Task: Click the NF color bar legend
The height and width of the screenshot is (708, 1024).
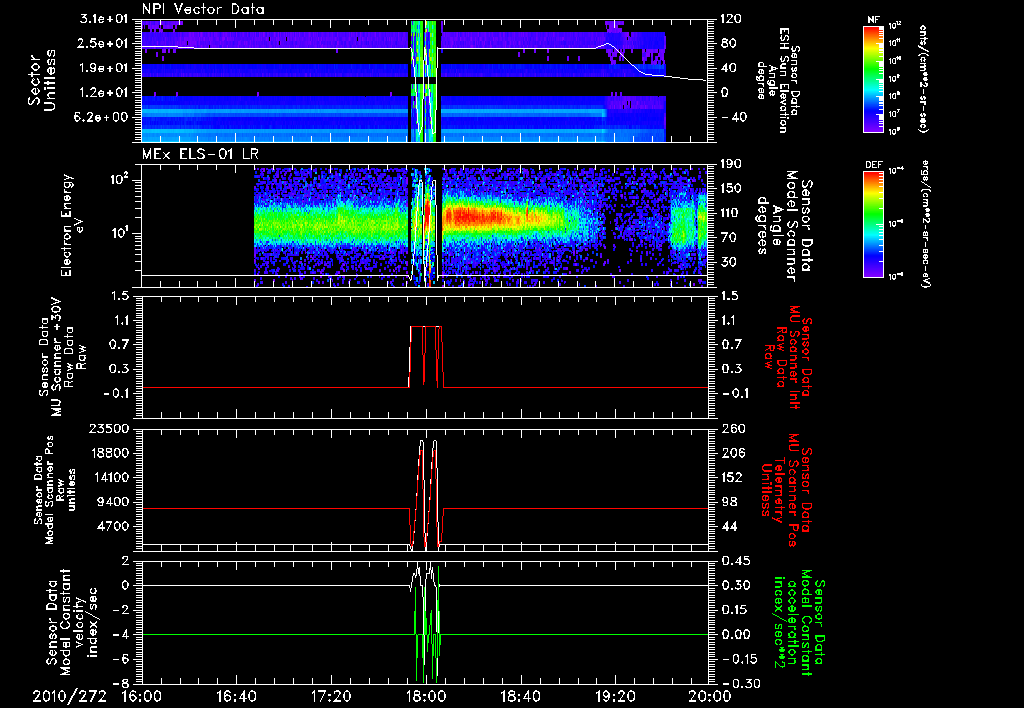Action: click(874, 78)
